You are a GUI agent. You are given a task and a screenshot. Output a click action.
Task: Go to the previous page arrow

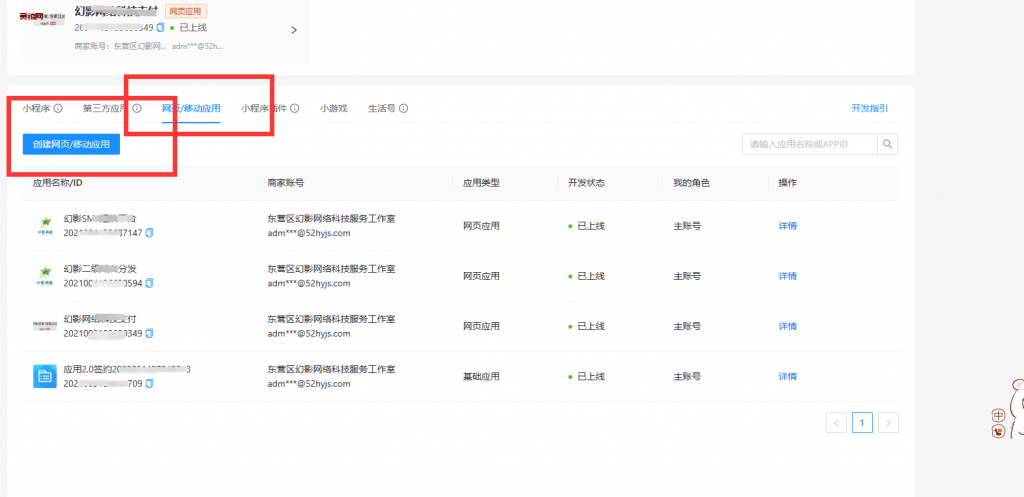[837, 422]
